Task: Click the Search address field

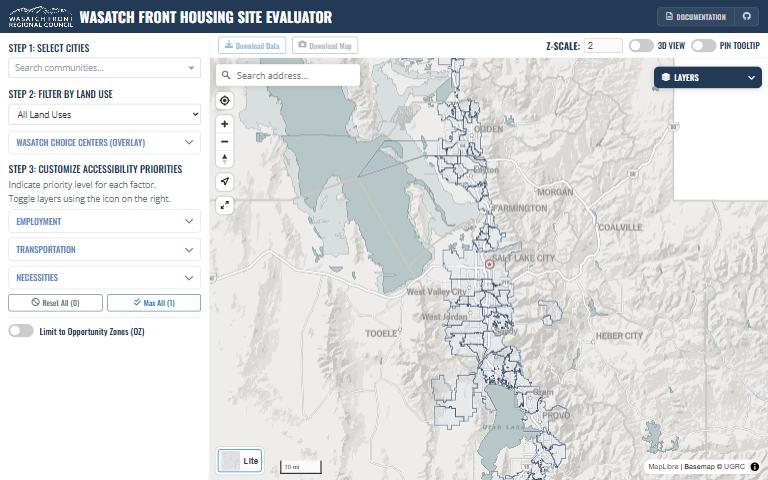Action: click(288, 75)
